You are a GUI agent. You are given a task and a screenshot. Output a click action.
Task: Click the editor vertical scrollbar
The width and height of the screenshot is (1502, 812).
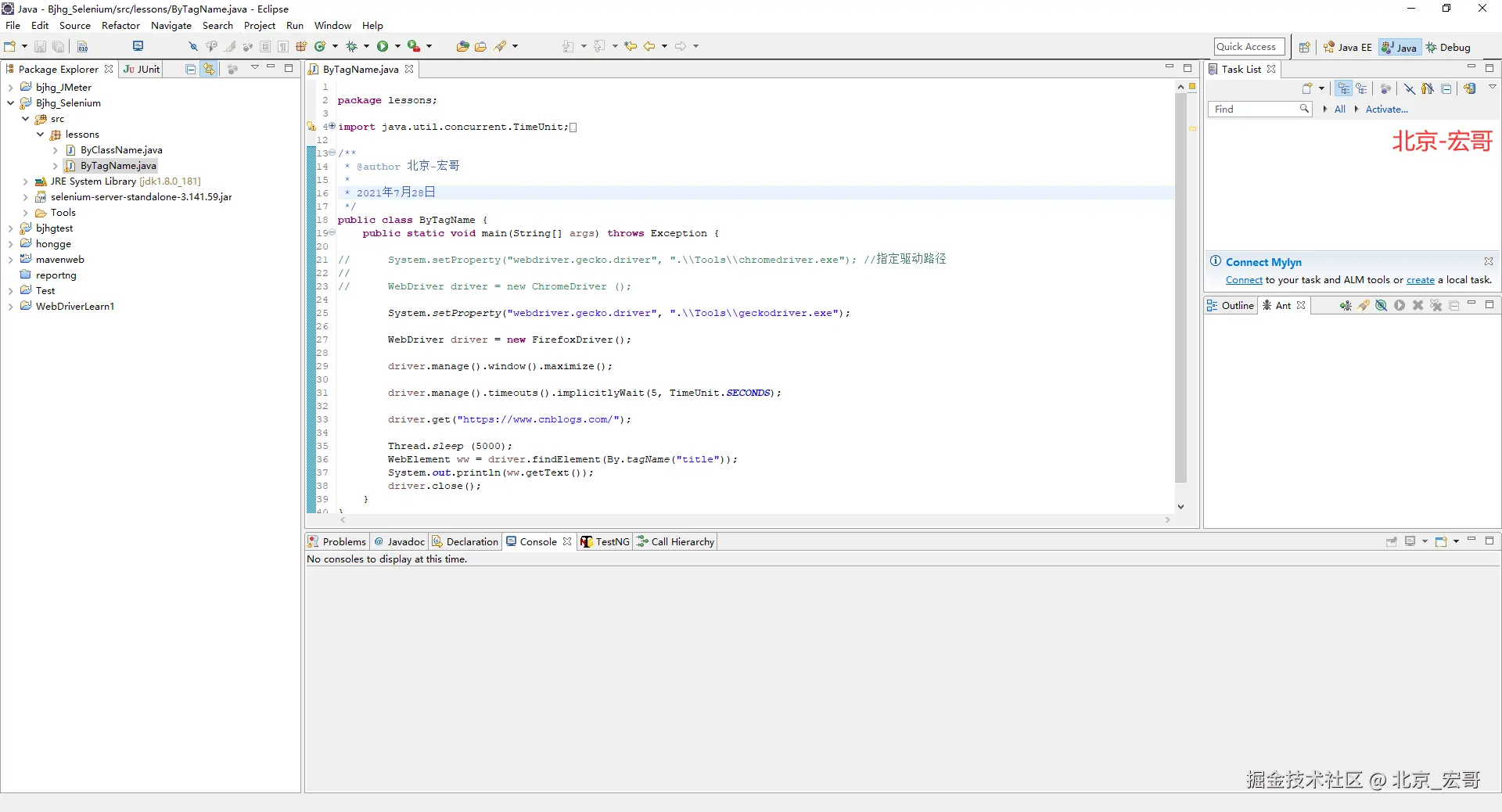pyautogui.click(x=1180, y=288)
